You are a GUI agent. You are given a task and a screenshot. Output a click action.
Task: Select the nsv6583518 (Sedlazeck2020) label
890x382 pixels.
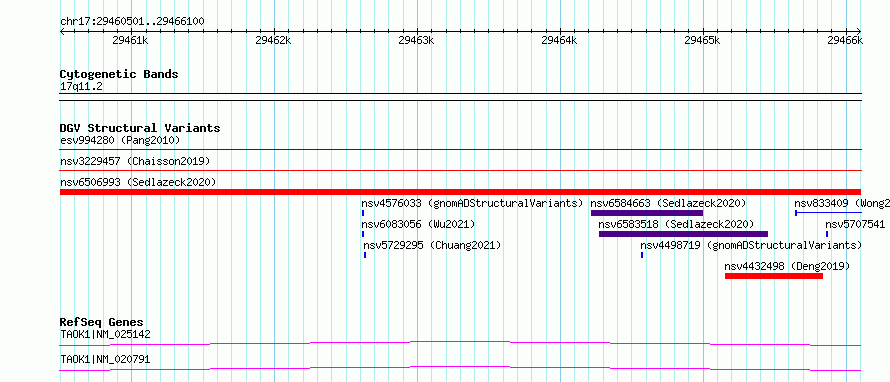[676, 224]
